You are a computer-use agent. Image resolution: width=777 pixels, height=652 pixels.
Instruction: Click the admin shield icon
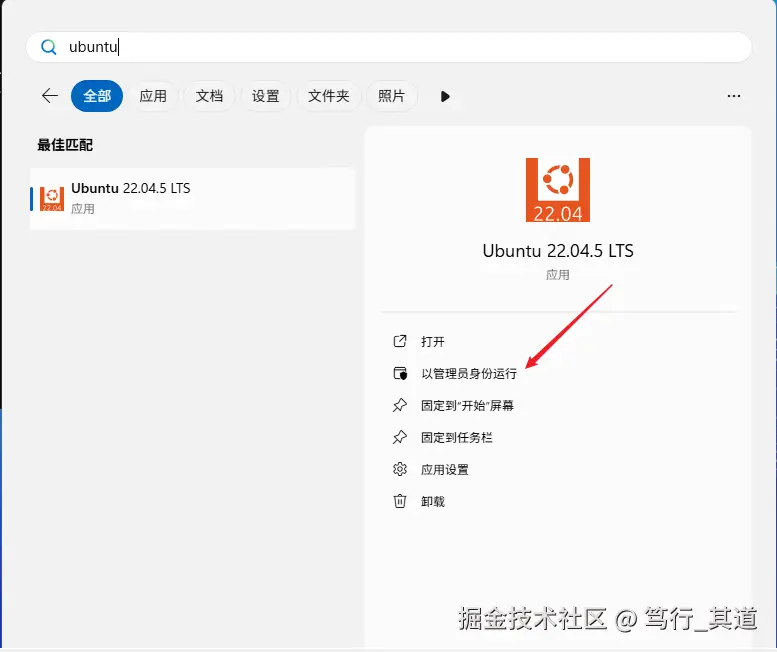[400, 373]
